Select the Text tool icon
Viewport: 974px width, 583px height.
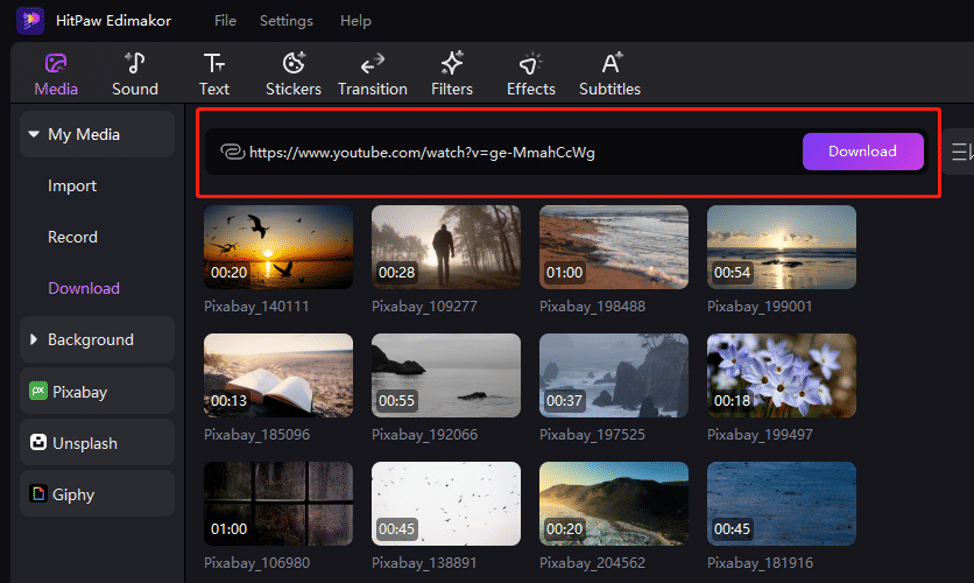214,65
